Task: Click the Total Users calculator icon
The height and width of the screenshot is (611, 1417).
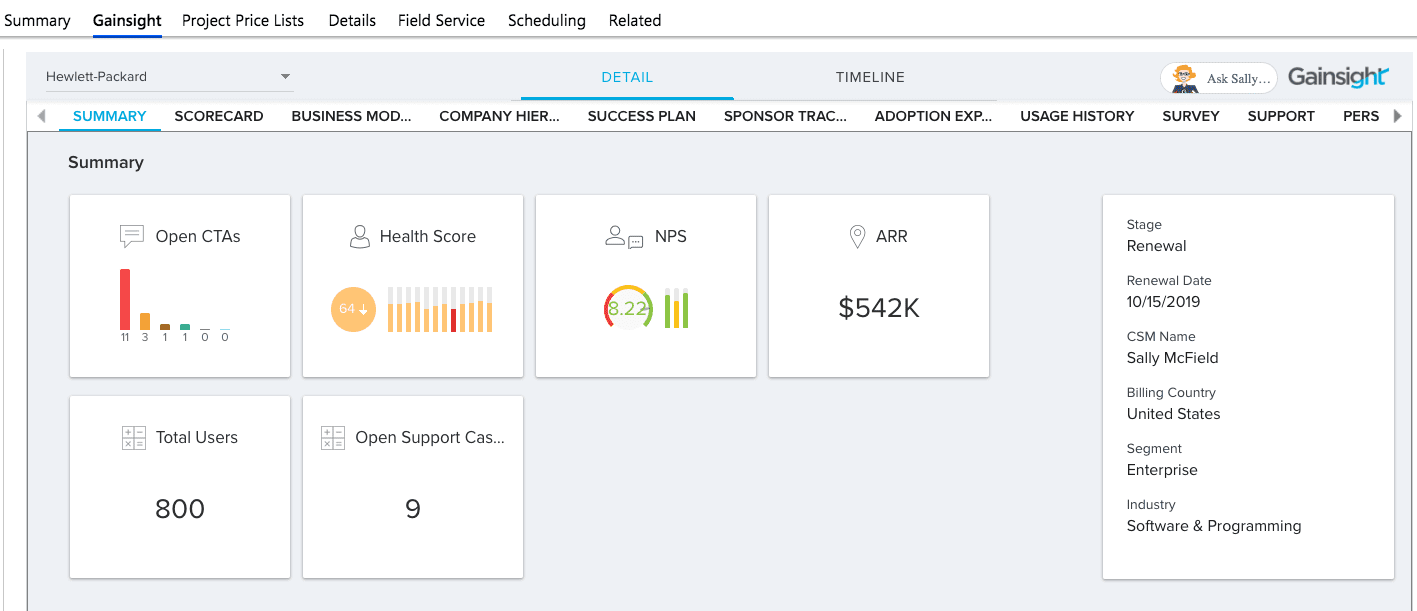Action: (x=133, y=438)
